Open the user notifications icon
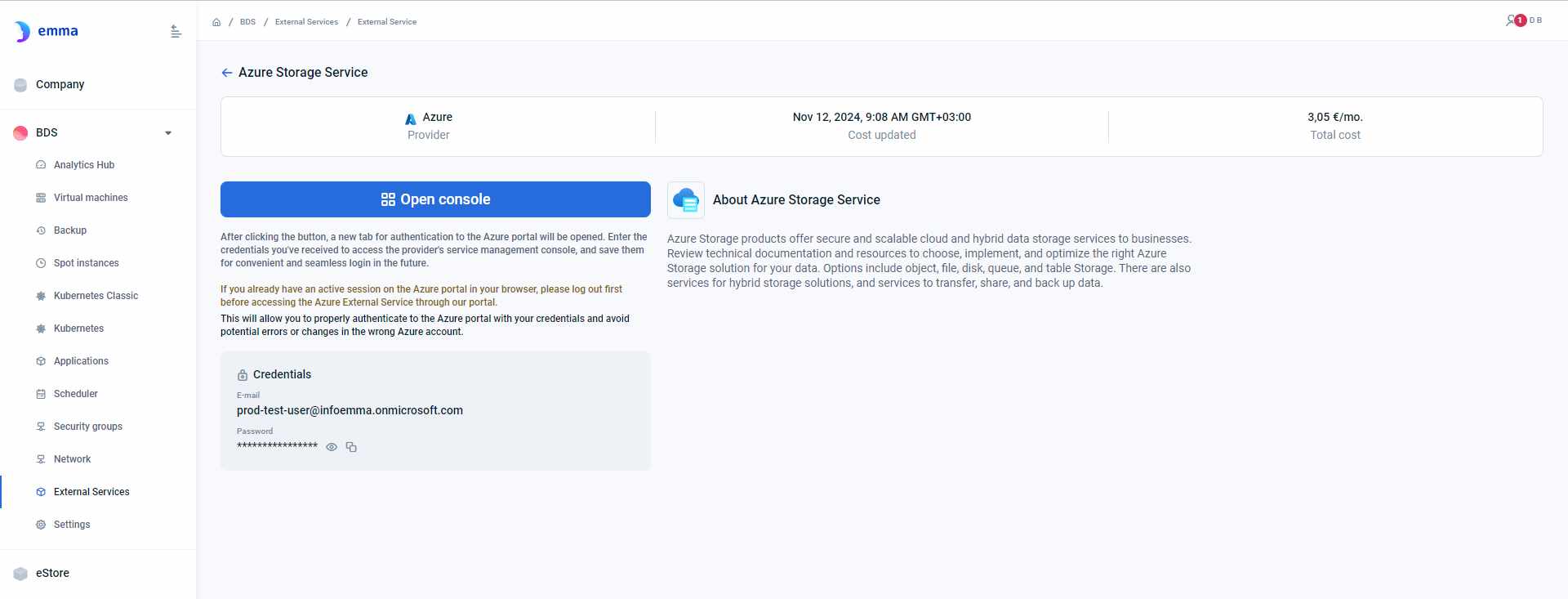This screenshot has width=1568, height=599. 1514,20
